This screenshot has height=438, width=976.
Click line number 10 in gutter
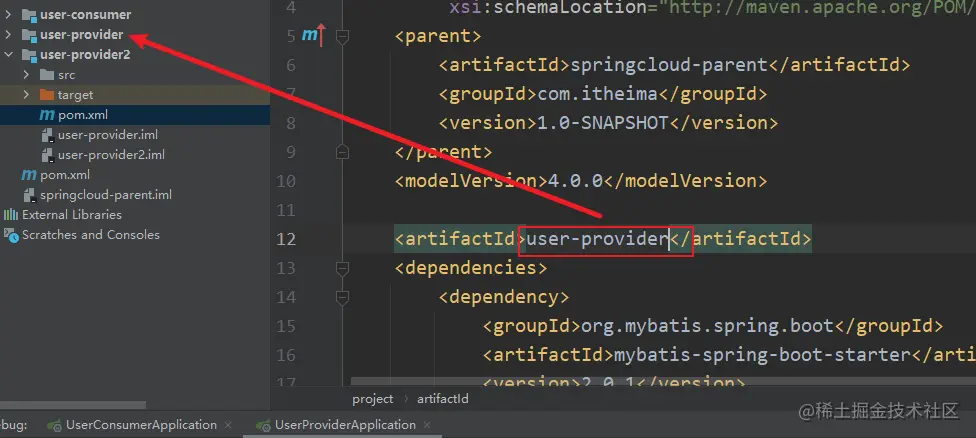pyautogui.click(x=286, y=181)
